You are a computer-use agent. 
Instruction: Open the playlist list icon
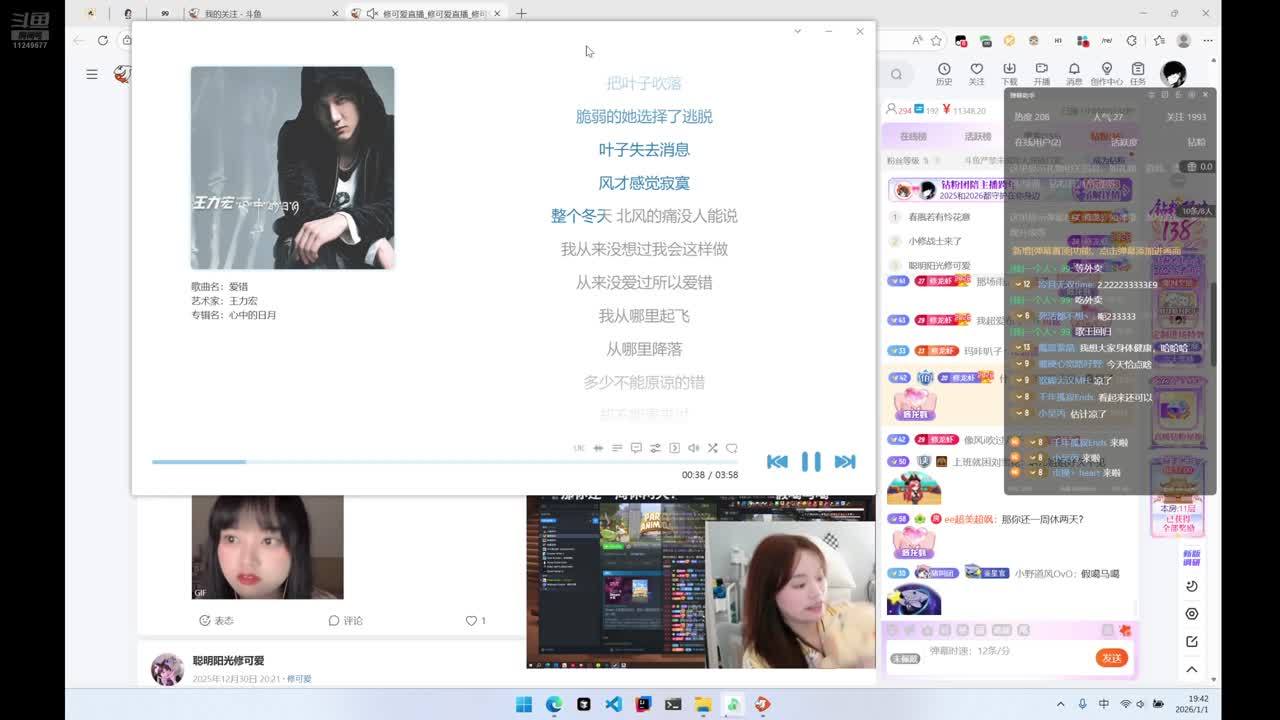[x=617, y=448]
